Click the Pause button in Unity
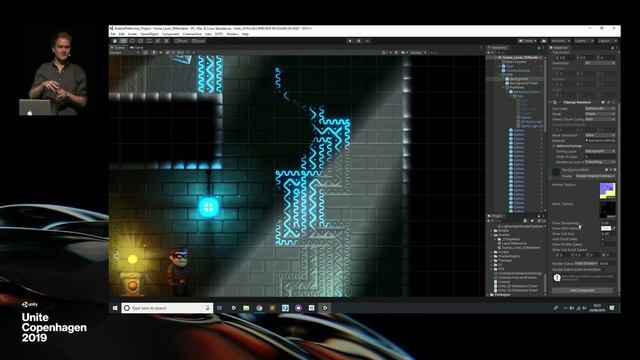The height and width of the screenshot is (360, 640). click(359, 41)
